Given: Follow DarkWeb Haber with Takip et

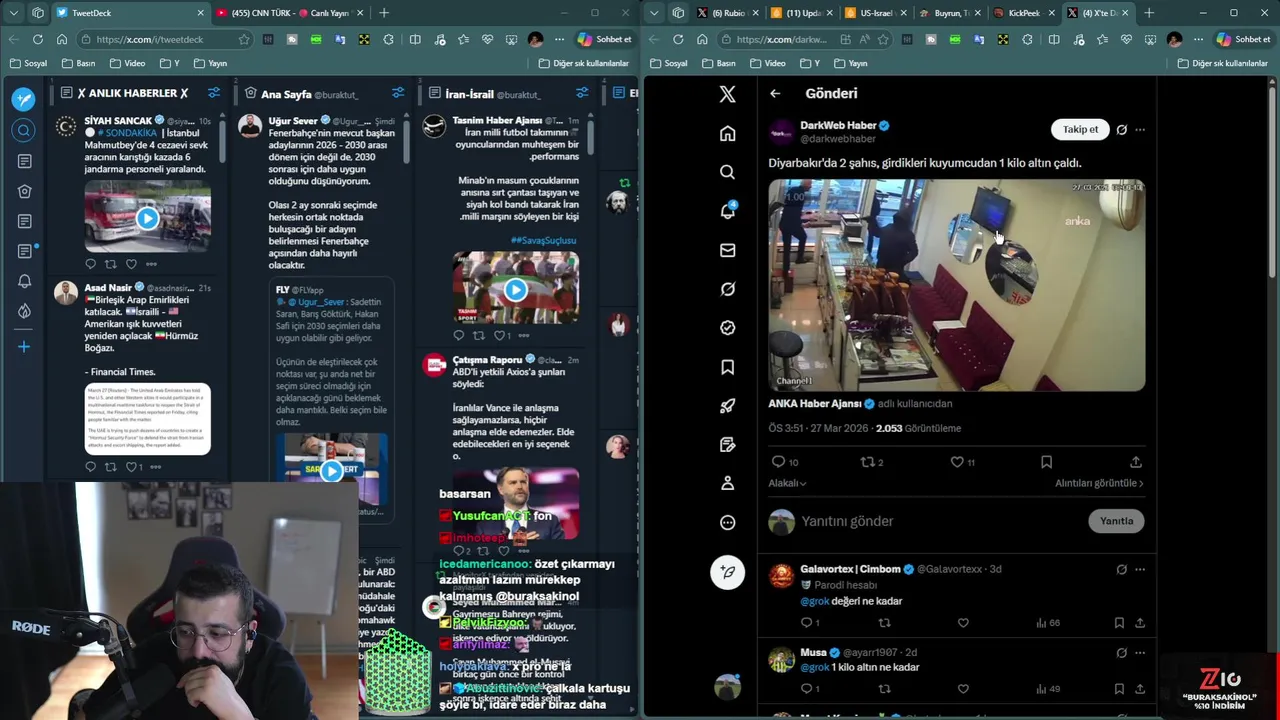Looking at the screenshot, I should tap(1080, 130).
